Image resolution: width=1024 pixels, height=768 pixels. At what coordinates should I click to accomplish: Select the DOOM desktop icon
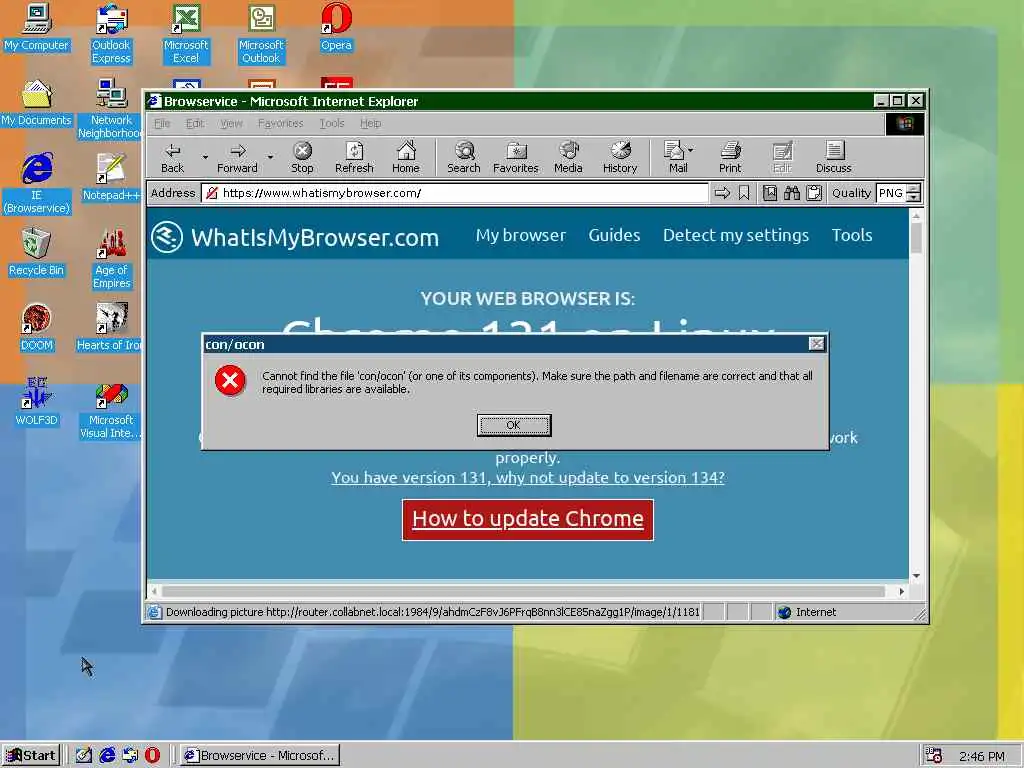[x=37, y=327]
